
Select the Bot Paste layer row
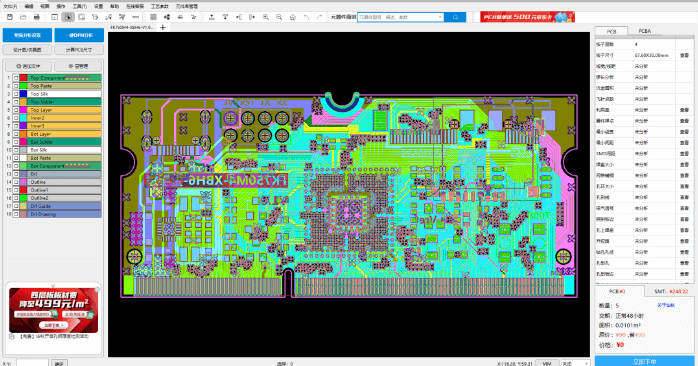[64, 158]
